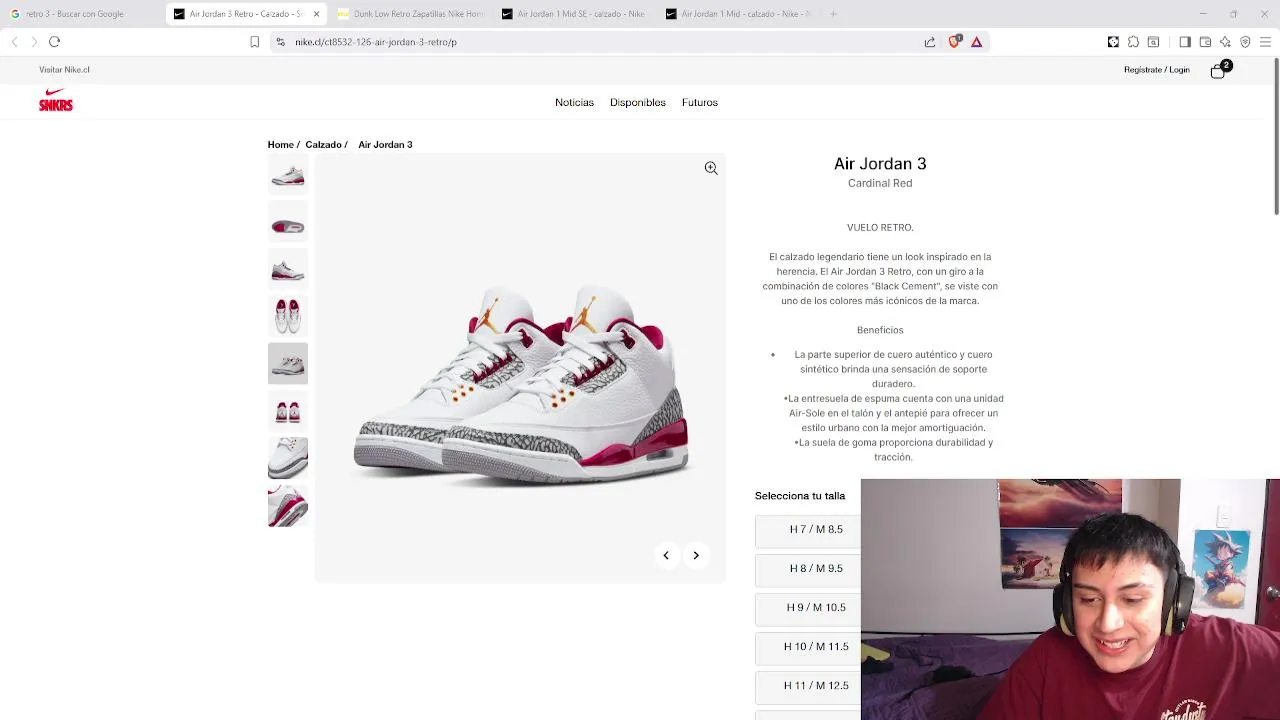This screenshot has width=1280, height=720.
Task: Open the browser hamburger menu
Action: click(x=1265, y=42)
